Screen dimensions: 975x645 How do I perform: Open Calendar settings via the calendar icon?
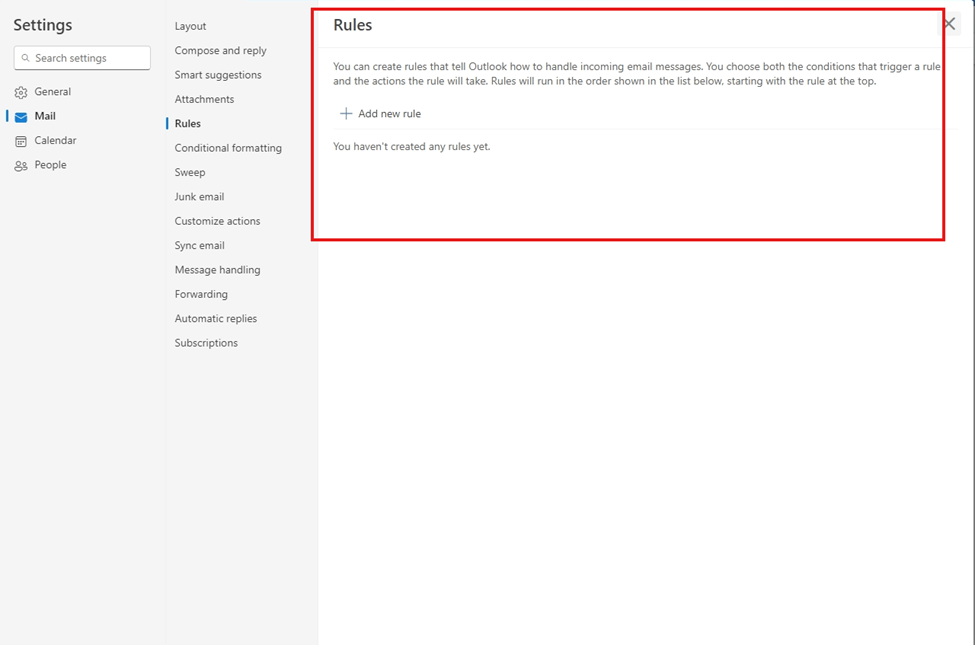[x=20, y=140]
